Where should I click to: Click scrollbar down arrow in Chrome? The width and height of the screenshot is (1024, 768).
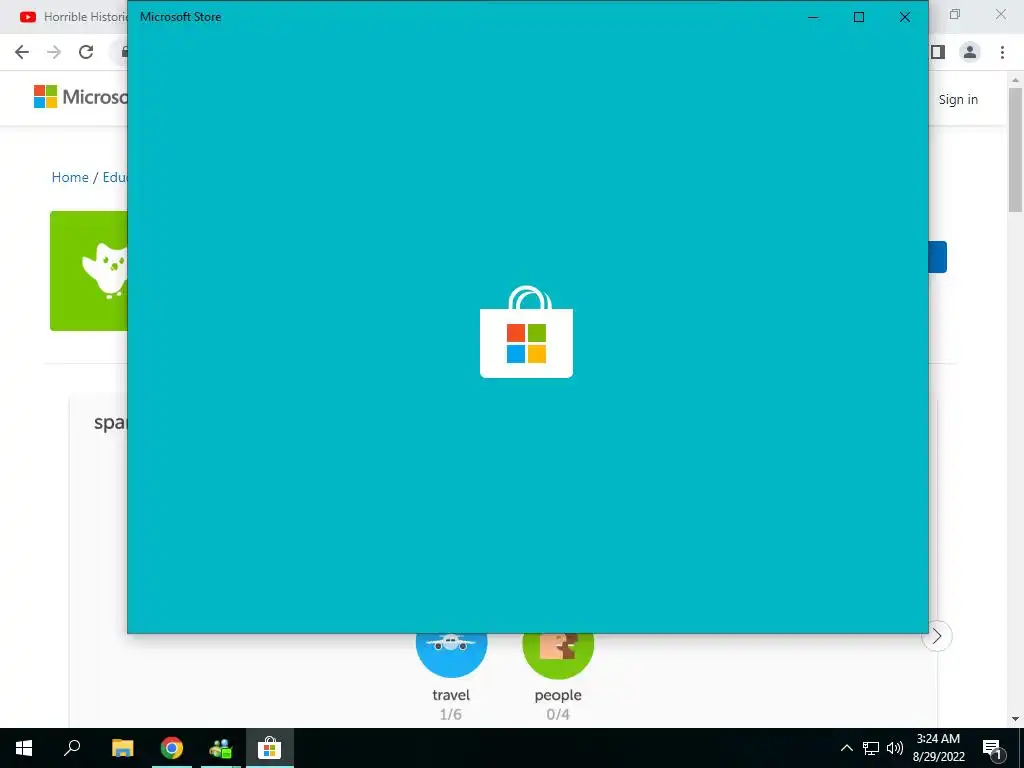(1015, 719)
